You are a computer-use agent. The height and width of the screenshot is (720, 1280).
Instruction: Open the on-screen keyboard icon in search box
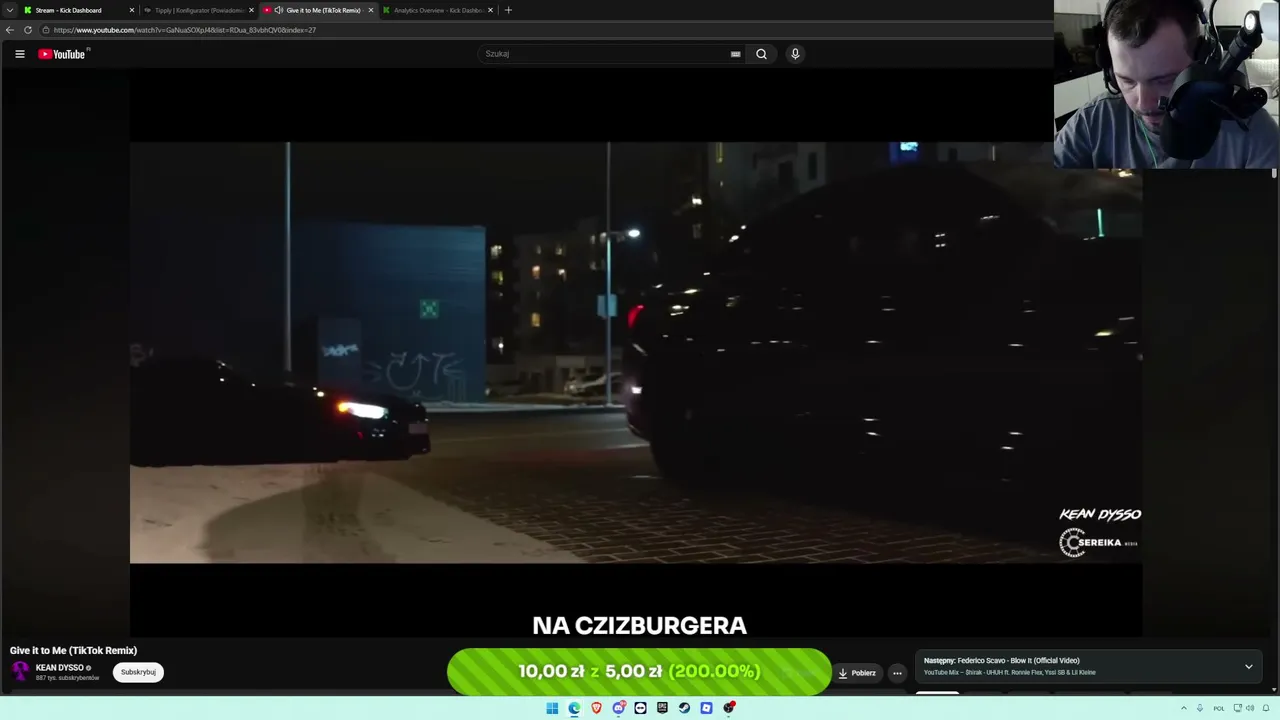pos(736,54)
